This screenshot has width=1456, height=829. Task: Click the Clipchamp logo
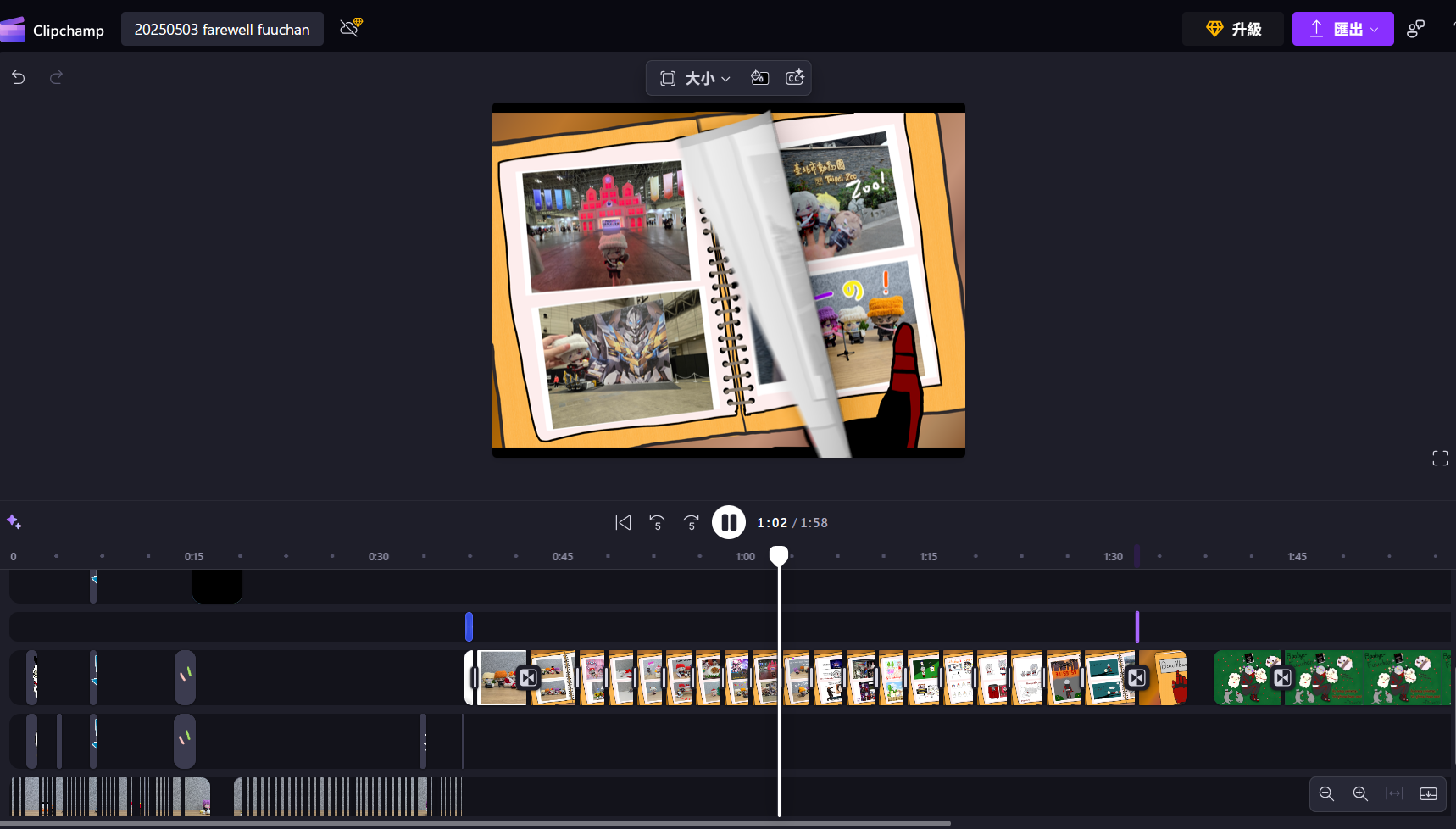[x=13, y=29]
